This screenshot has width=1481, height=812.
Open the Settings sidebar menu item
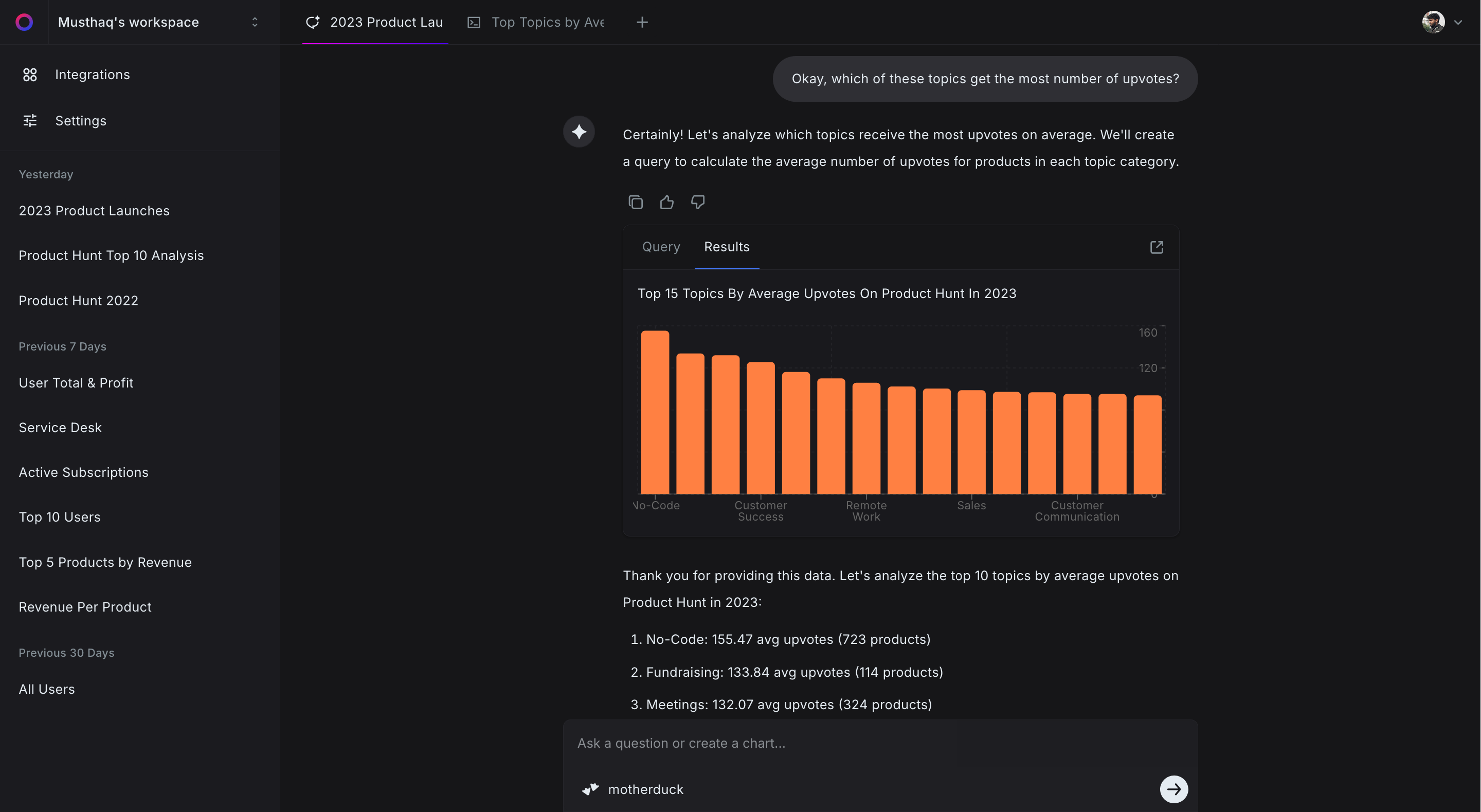(x=81, y=121)
